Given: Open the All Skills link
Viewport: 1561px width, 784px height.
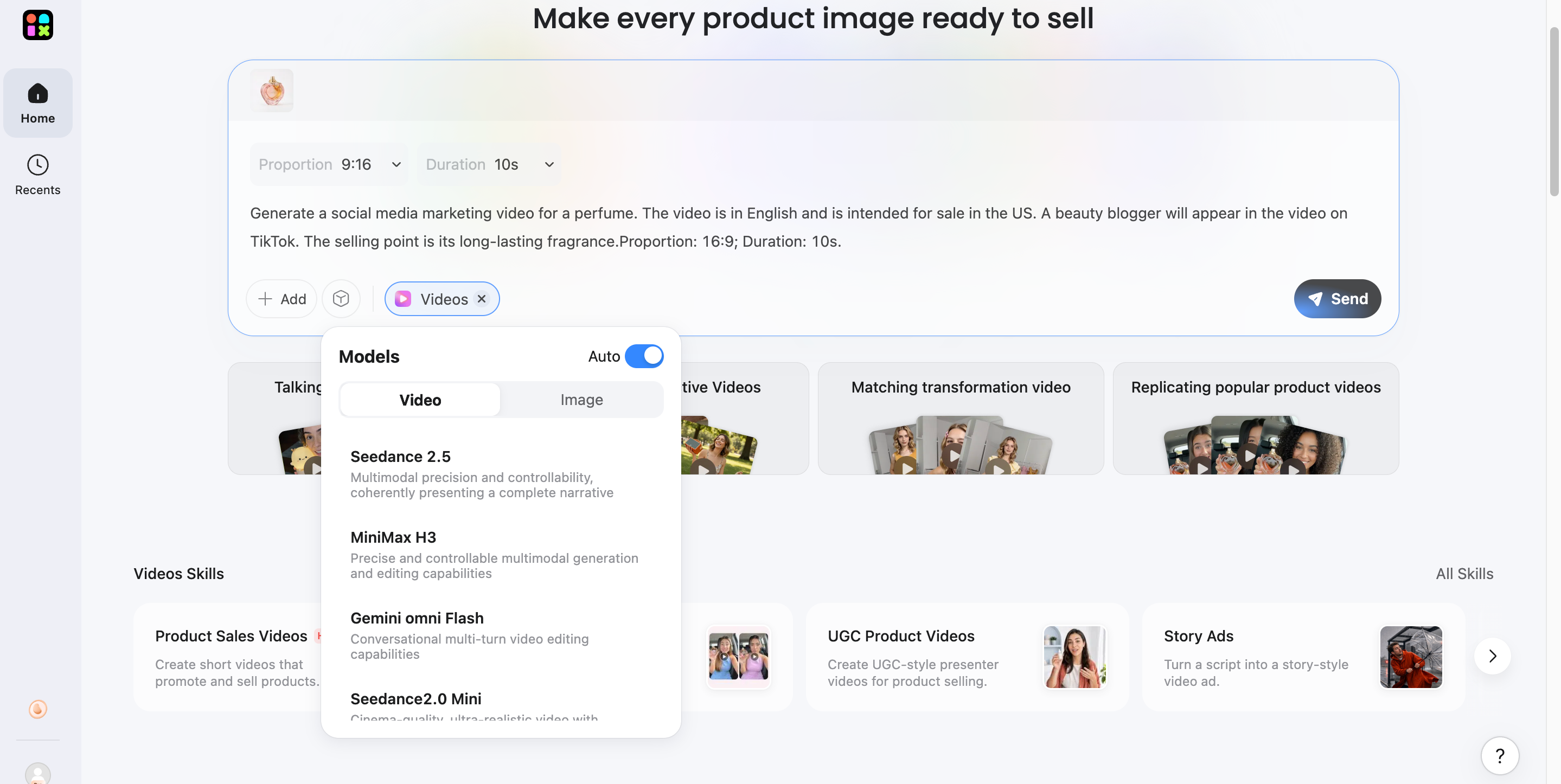Looking at the screenshot, I should point(1464,574).
